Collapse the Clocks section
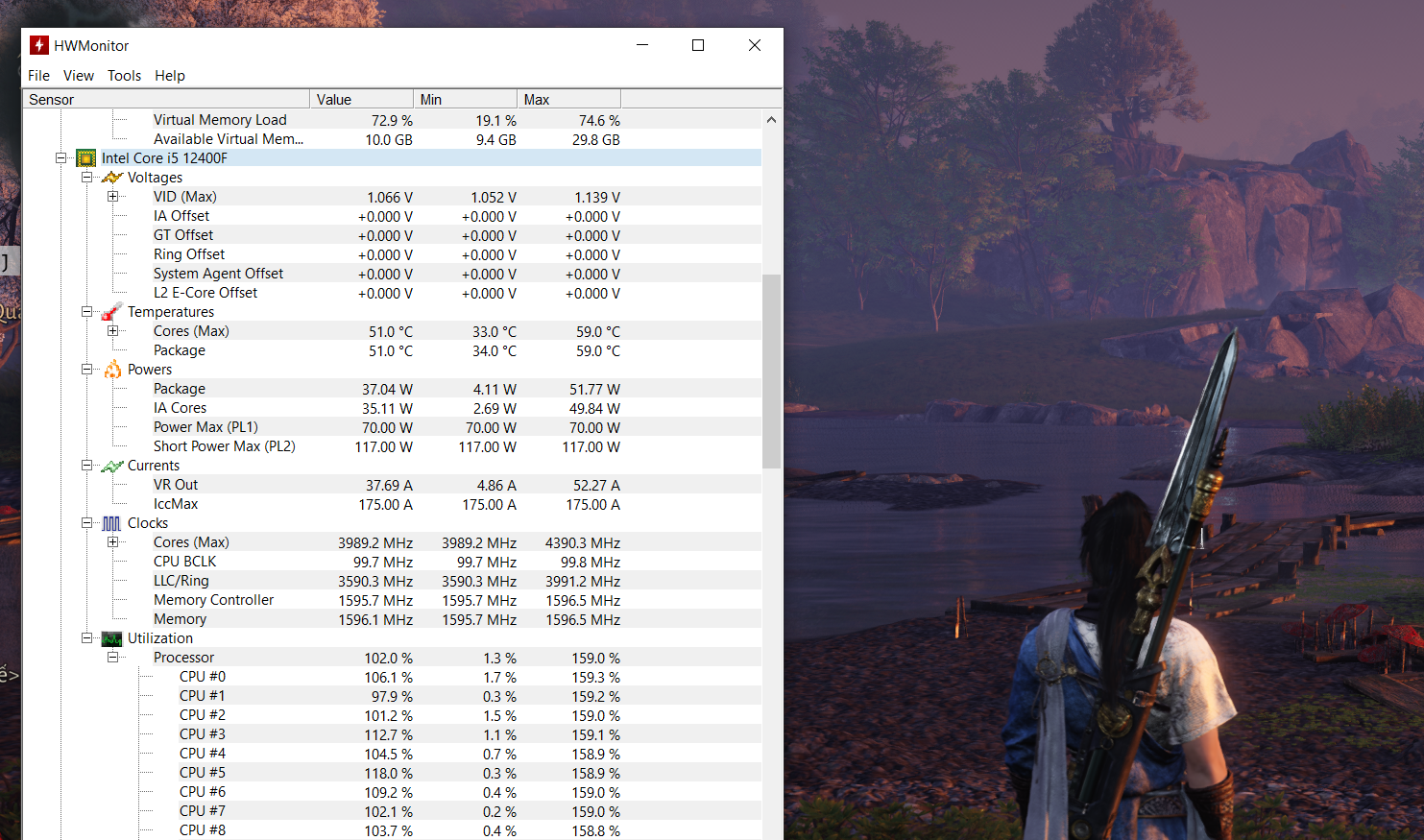The width and height of the screenshot is (1424, 840). coord(86,523)
